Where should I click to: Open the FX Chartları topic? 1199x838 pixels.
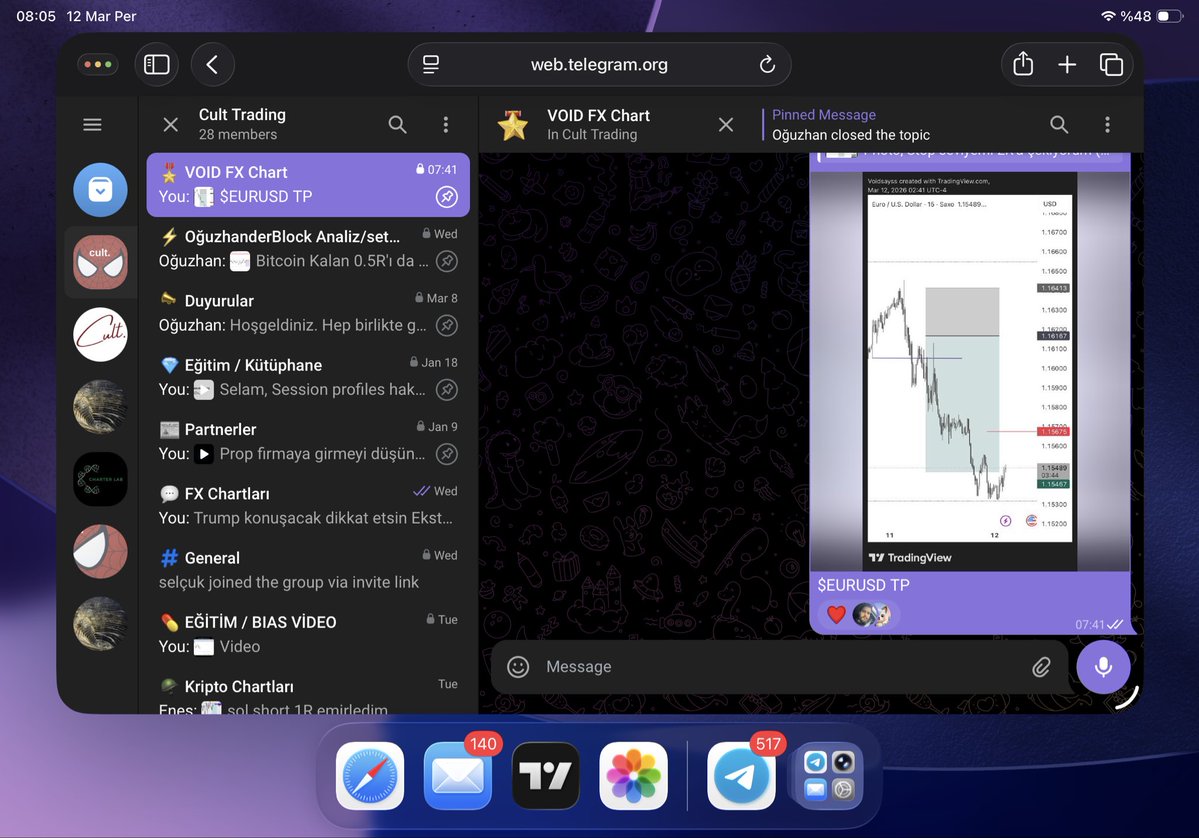308,506
